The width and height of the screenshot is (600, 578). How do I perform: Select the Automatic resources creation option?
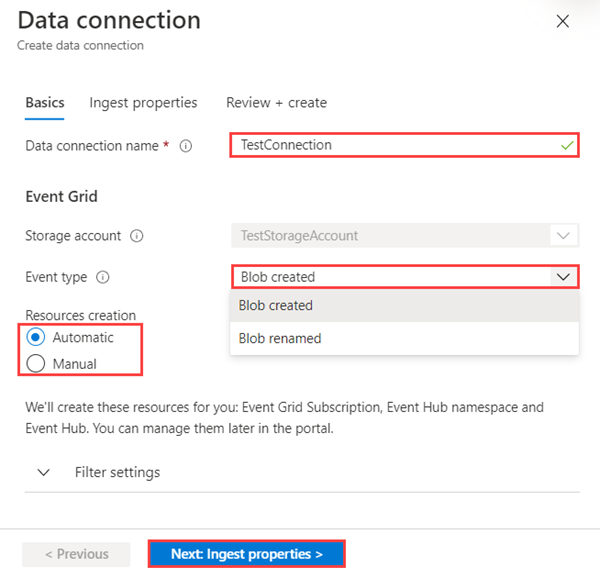point(37,337)
